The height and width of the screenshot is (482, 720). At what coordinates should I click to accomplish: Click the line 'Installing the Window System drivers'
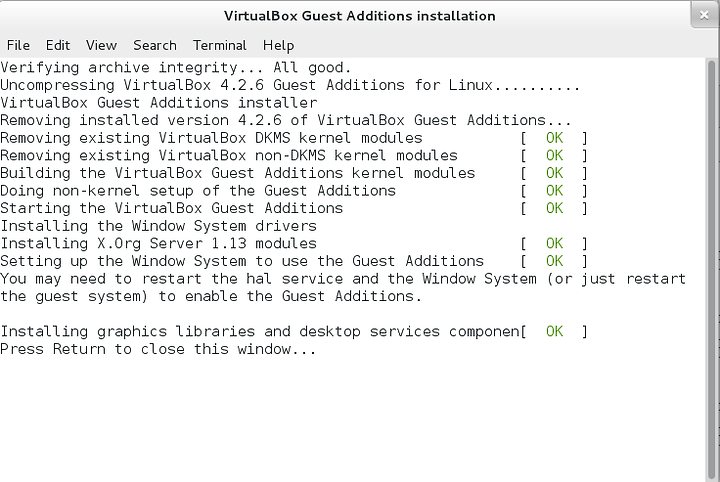click(158, 226)
